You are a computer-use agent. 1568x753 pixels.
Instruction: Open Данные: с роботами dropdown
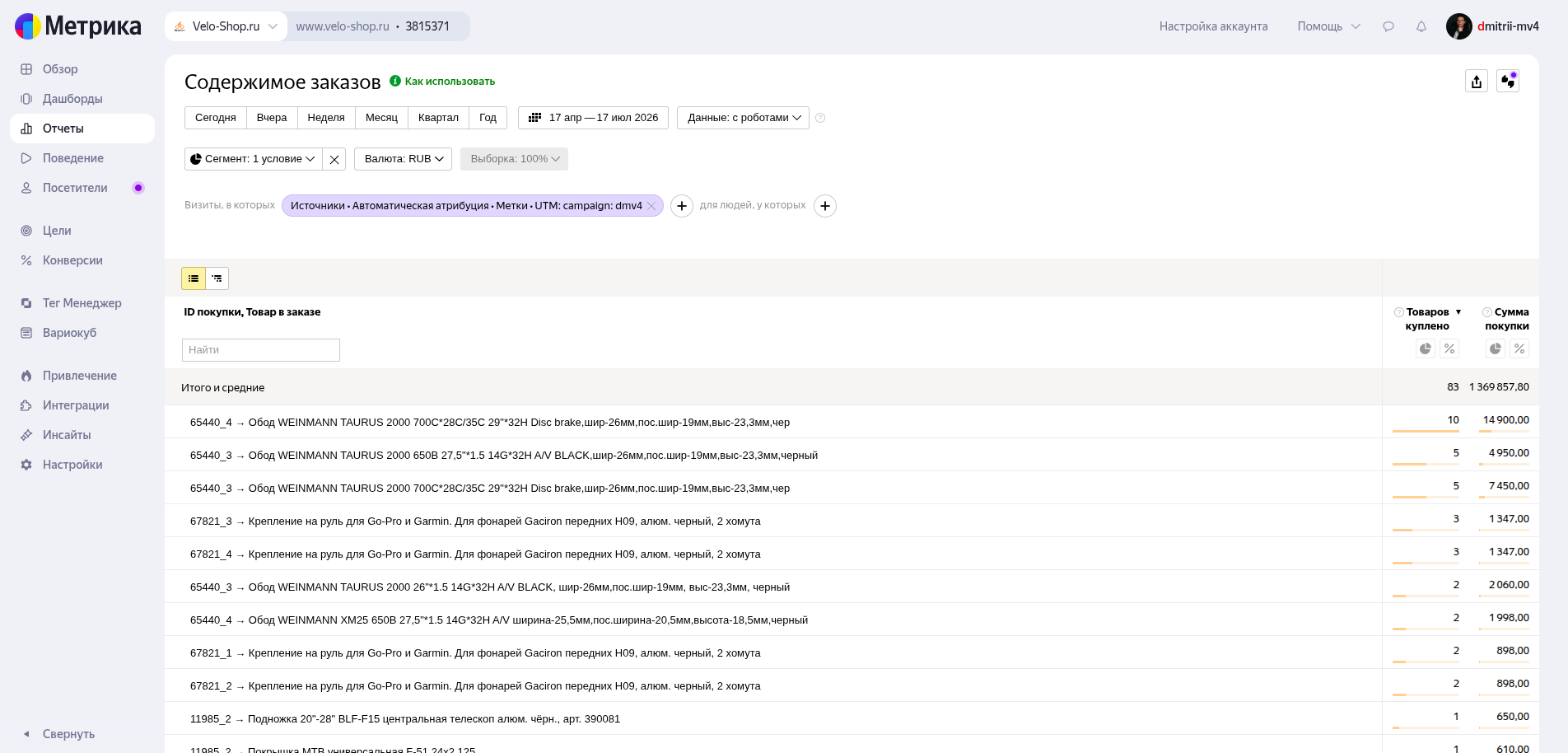[744, 118]
